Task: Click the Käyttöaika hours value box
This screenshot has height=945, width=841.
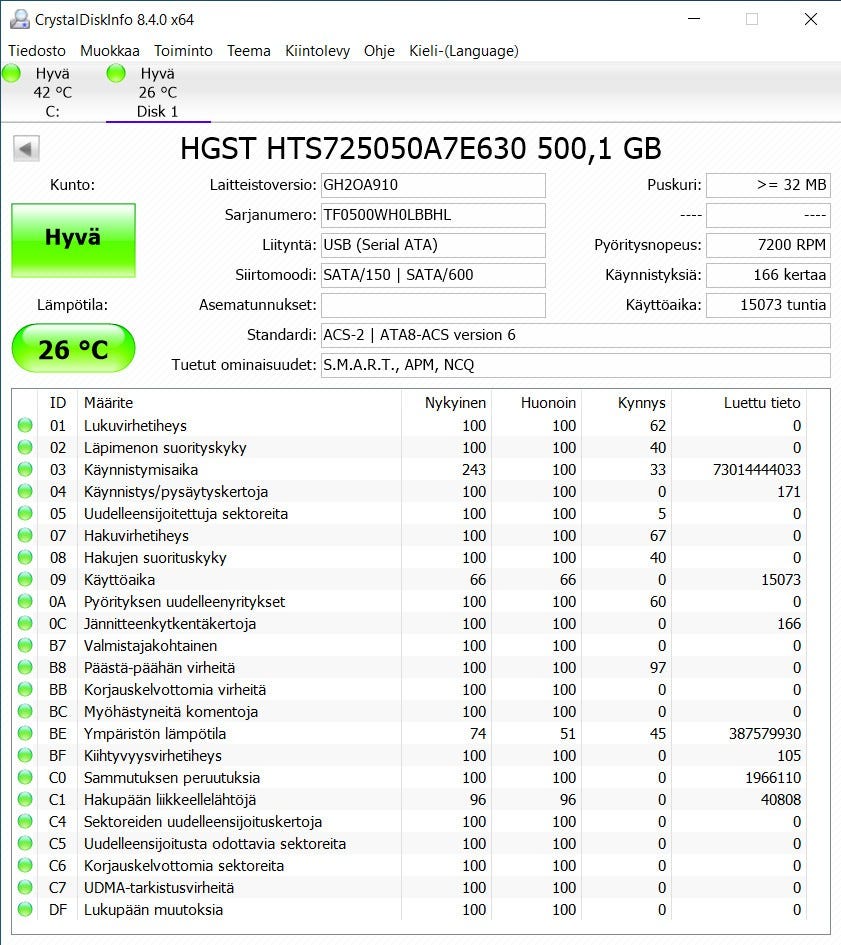Action: pos(767,305)
